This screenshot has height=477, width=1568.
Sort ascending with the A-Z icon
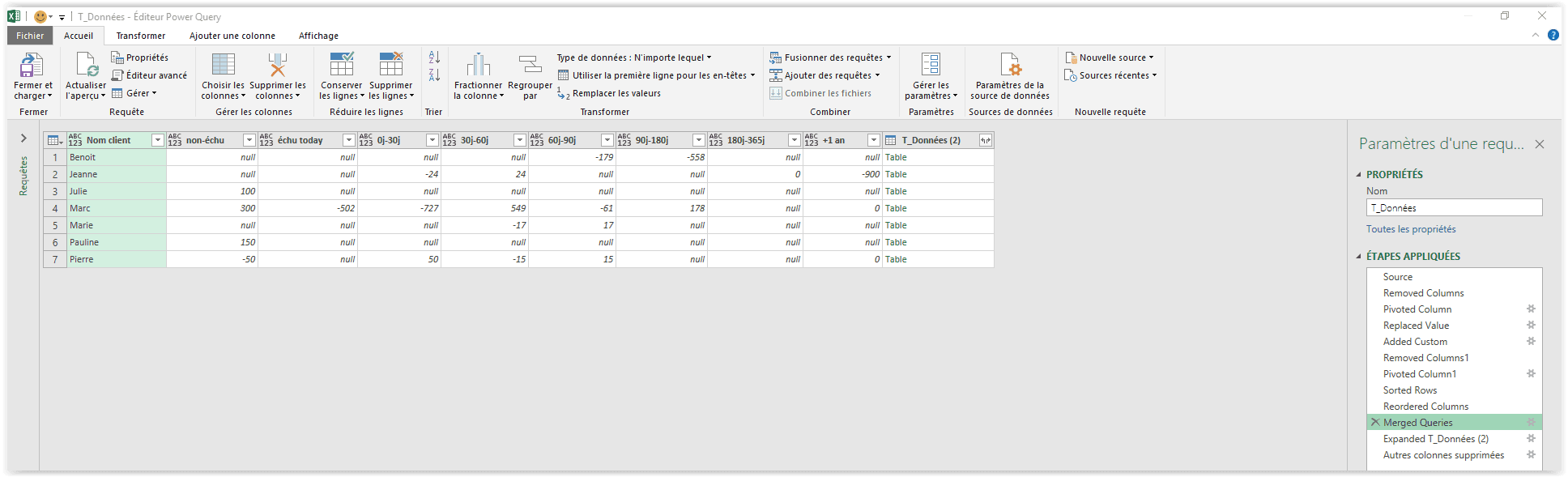tap(434, 57)
